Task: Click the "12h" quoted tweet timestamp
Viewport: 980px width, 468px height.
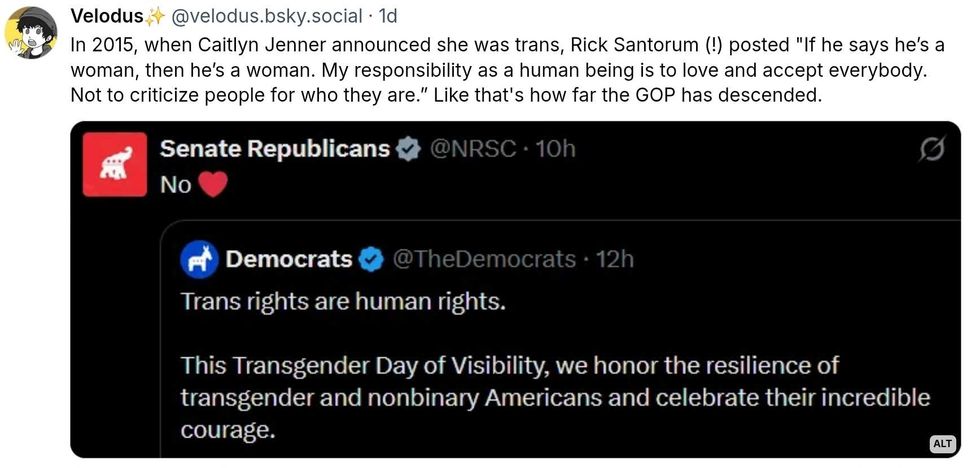Action: 615,260
